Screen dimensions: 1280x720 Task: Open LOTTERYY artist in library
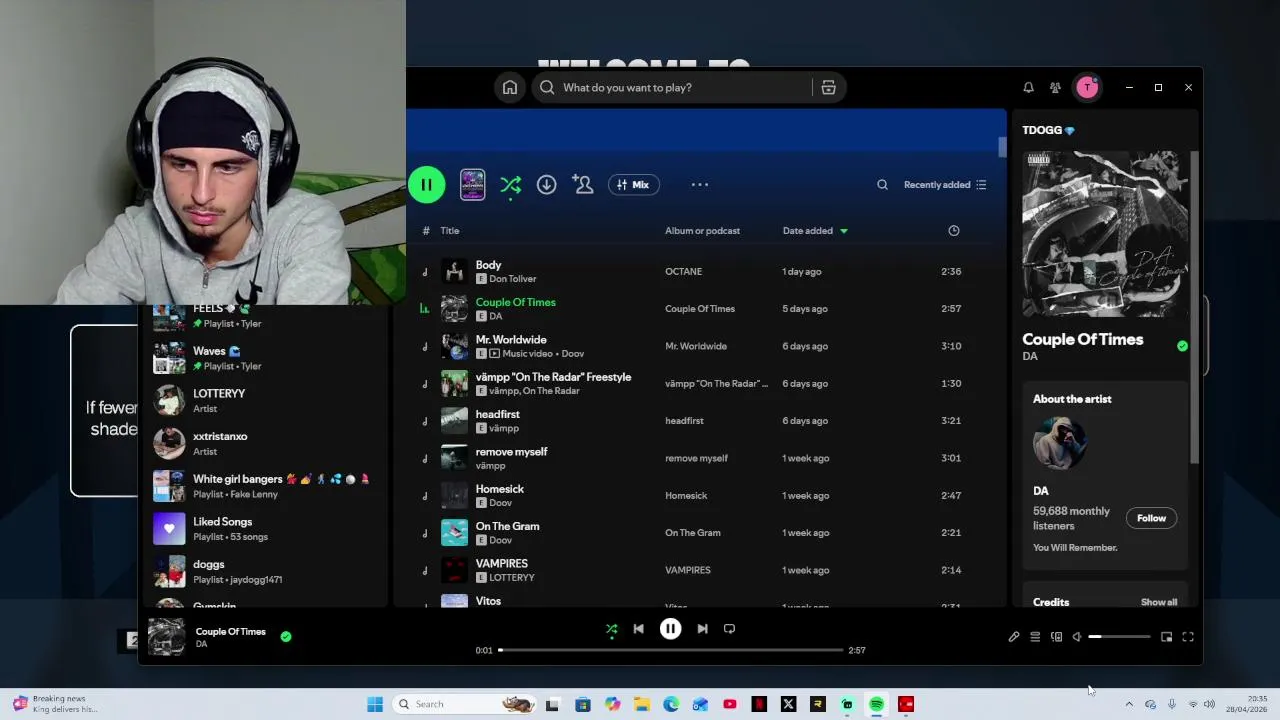coord(262,401)
